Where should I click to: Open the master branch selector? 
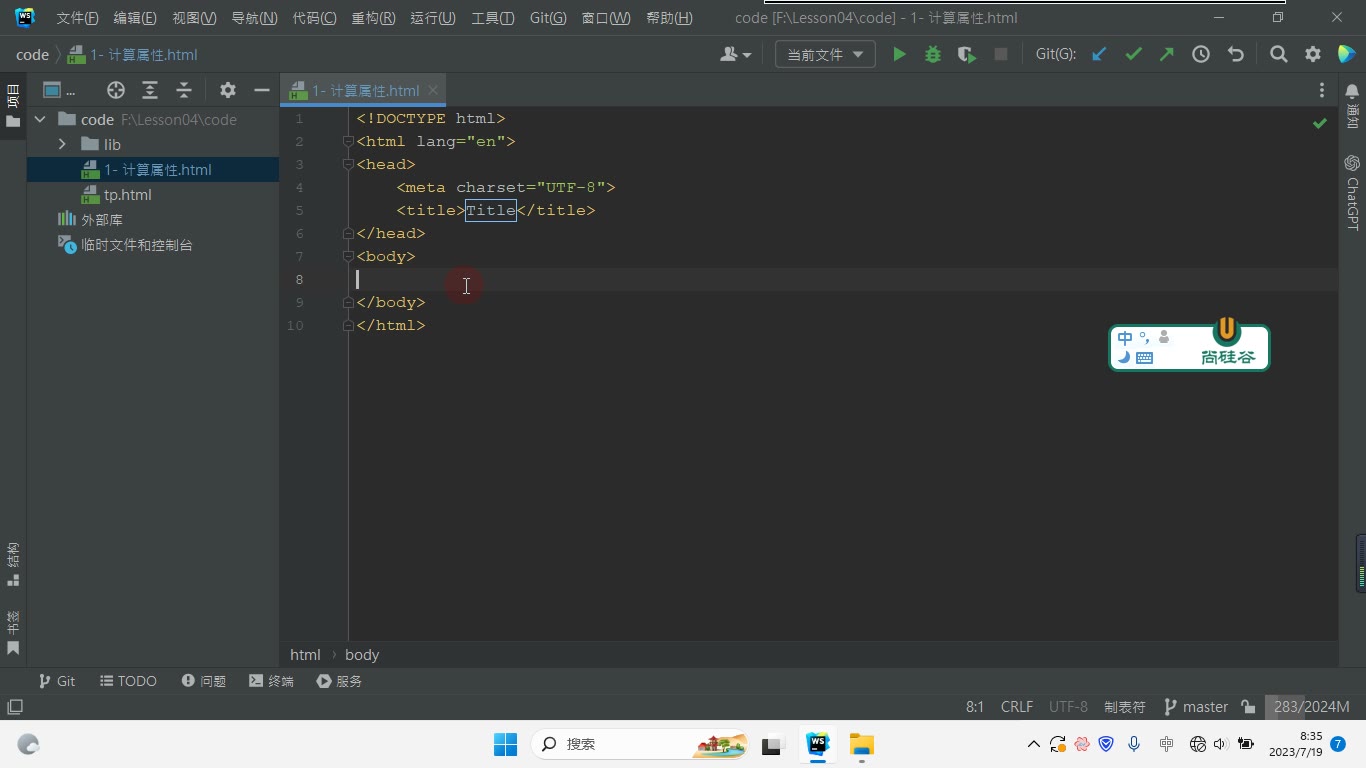click(x=1196, y=707)
